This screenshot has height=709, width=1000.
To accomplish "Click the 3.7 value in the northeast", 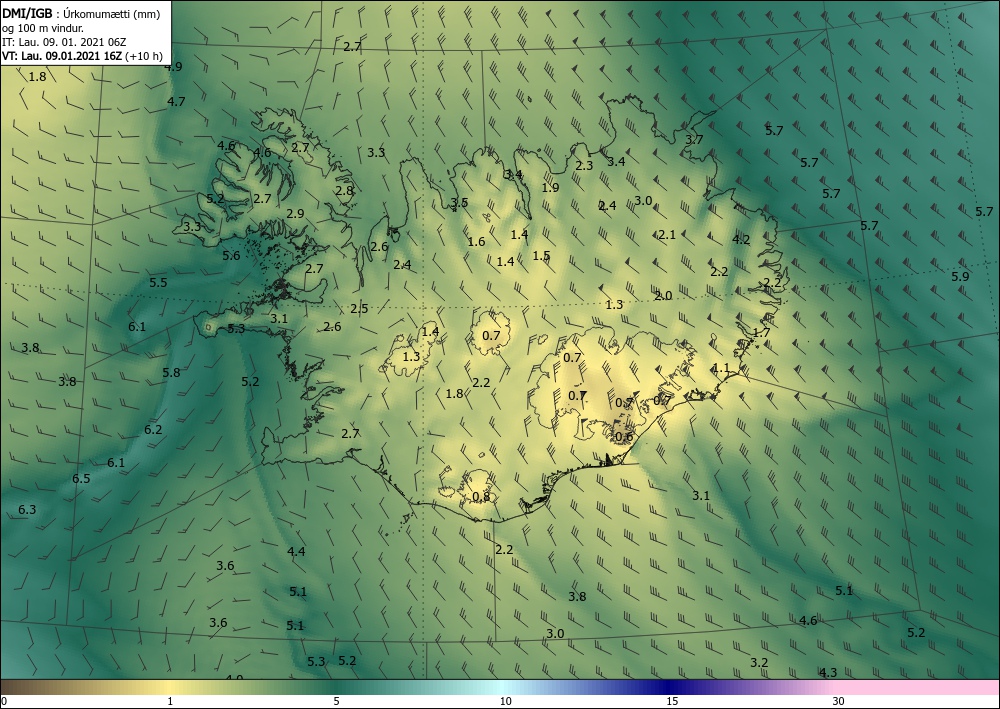I will (x=694, y=139).
